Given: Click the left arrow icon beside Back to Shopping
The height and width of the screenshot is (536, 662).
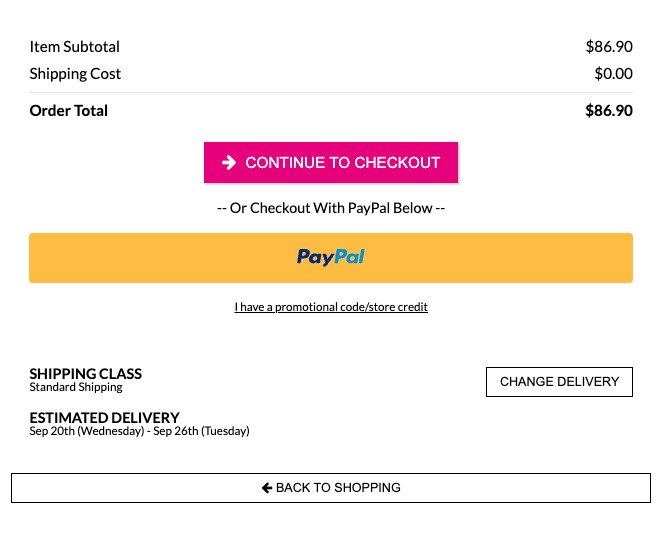Looking at the screenshot, I should coord(267,488).
